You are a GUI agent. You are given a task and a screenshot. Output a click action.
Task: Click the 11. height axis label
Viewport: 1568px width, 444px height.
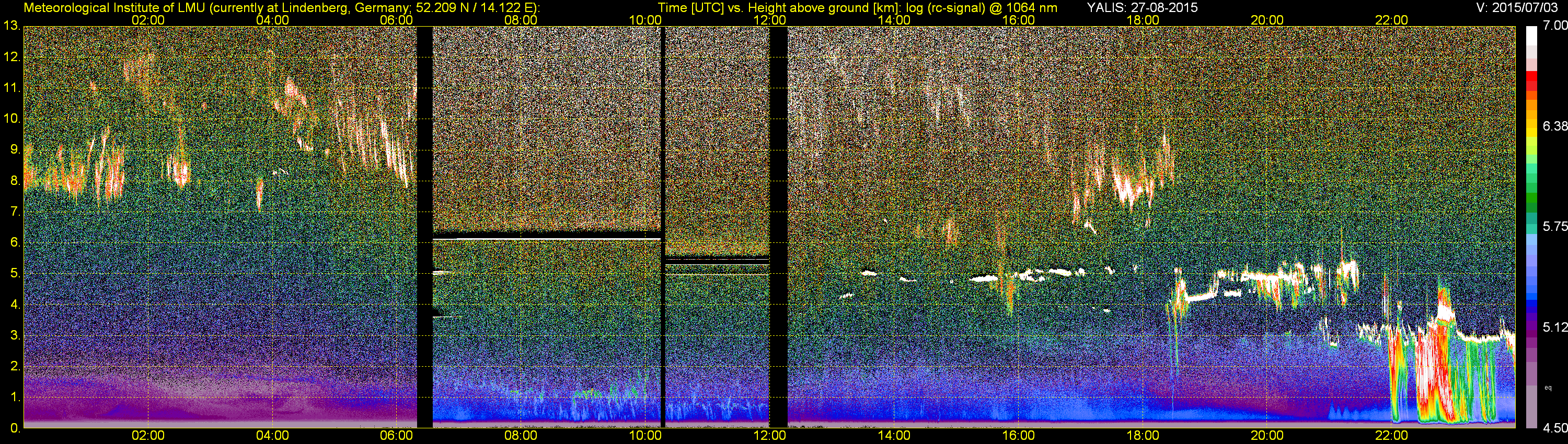coord(11,88)
